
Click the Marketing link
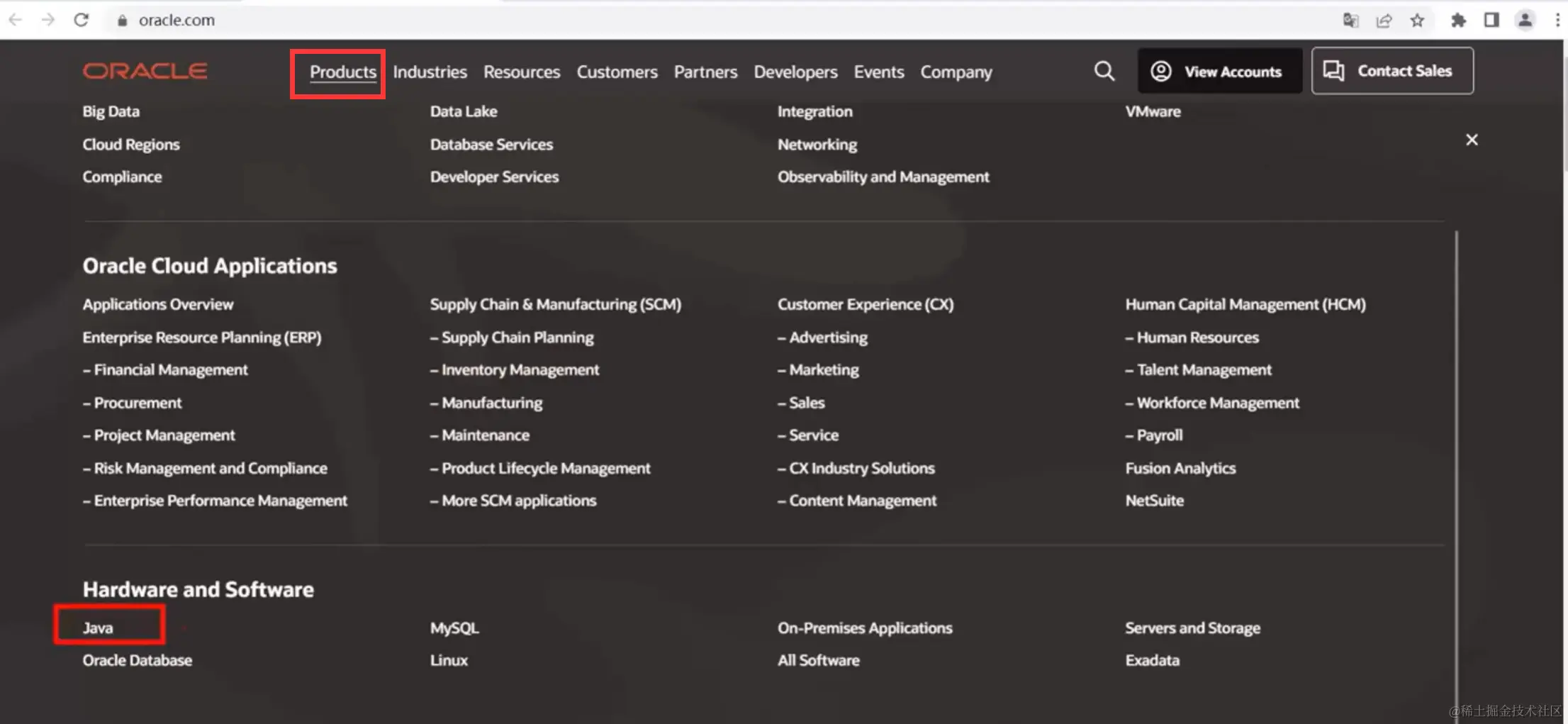(818, 369)
